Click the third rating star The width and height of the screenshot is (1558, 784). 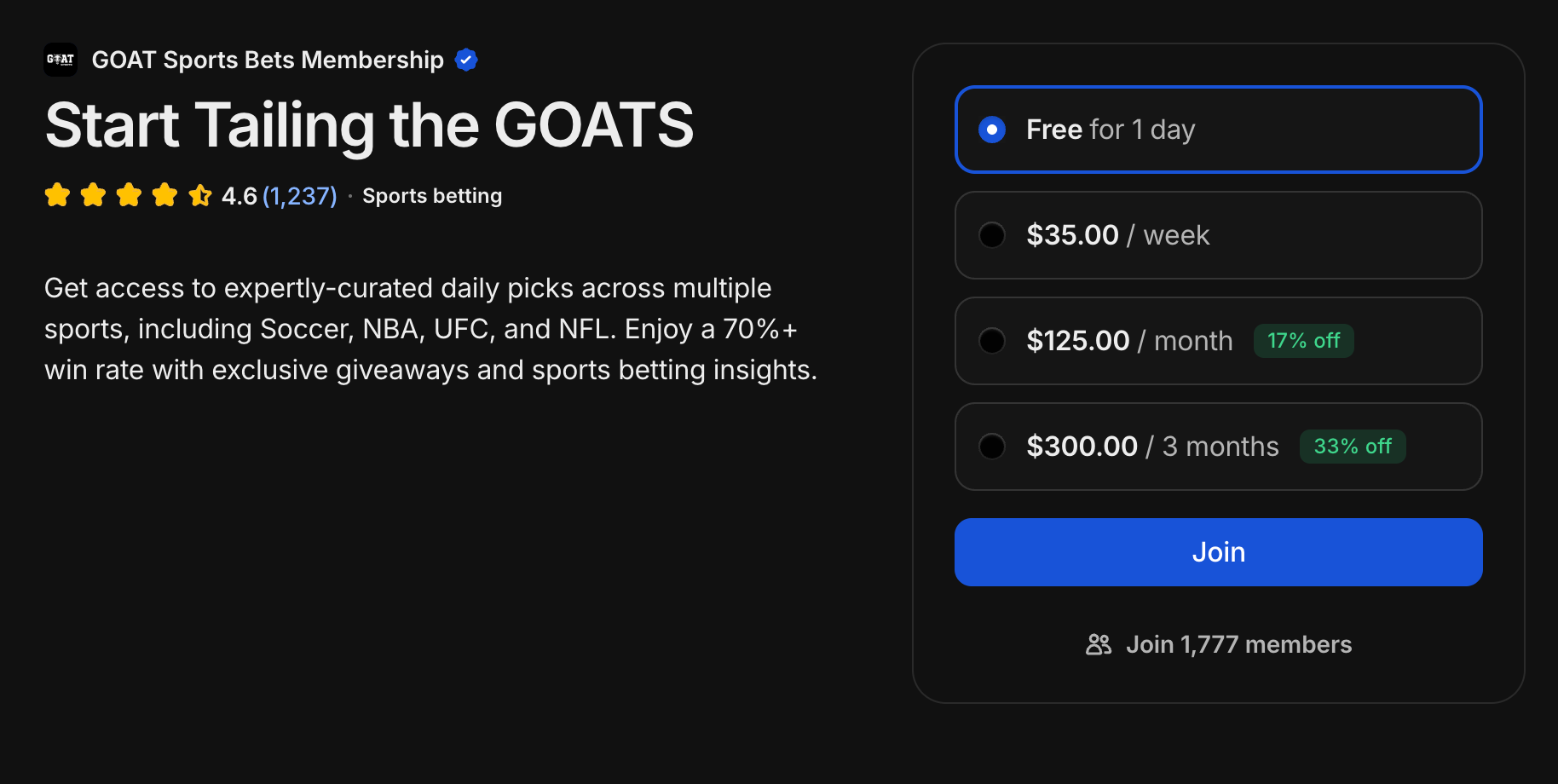pos(129,195)
